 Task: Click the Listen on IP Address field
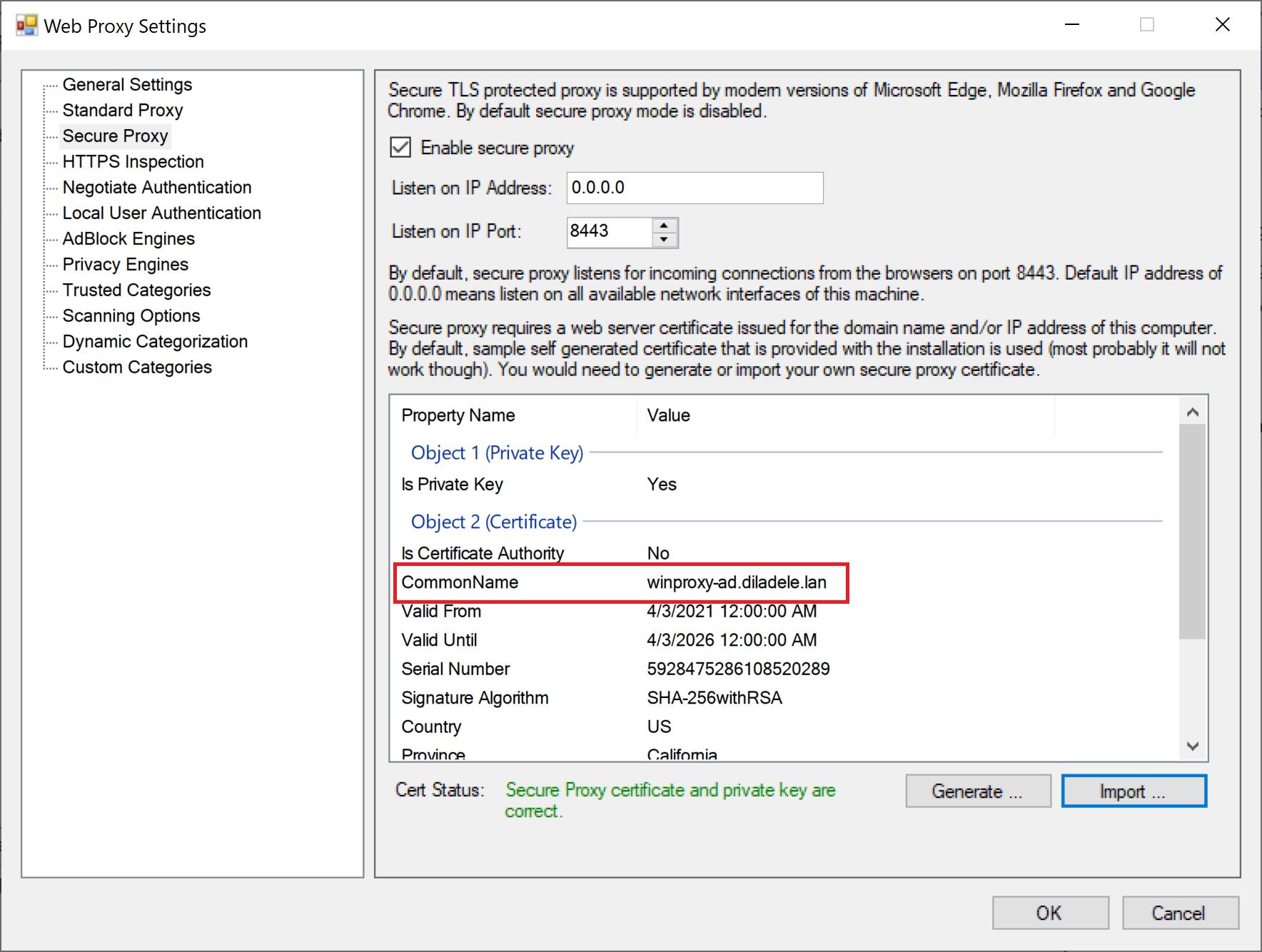pyautogui.click(x=695, y=188)
